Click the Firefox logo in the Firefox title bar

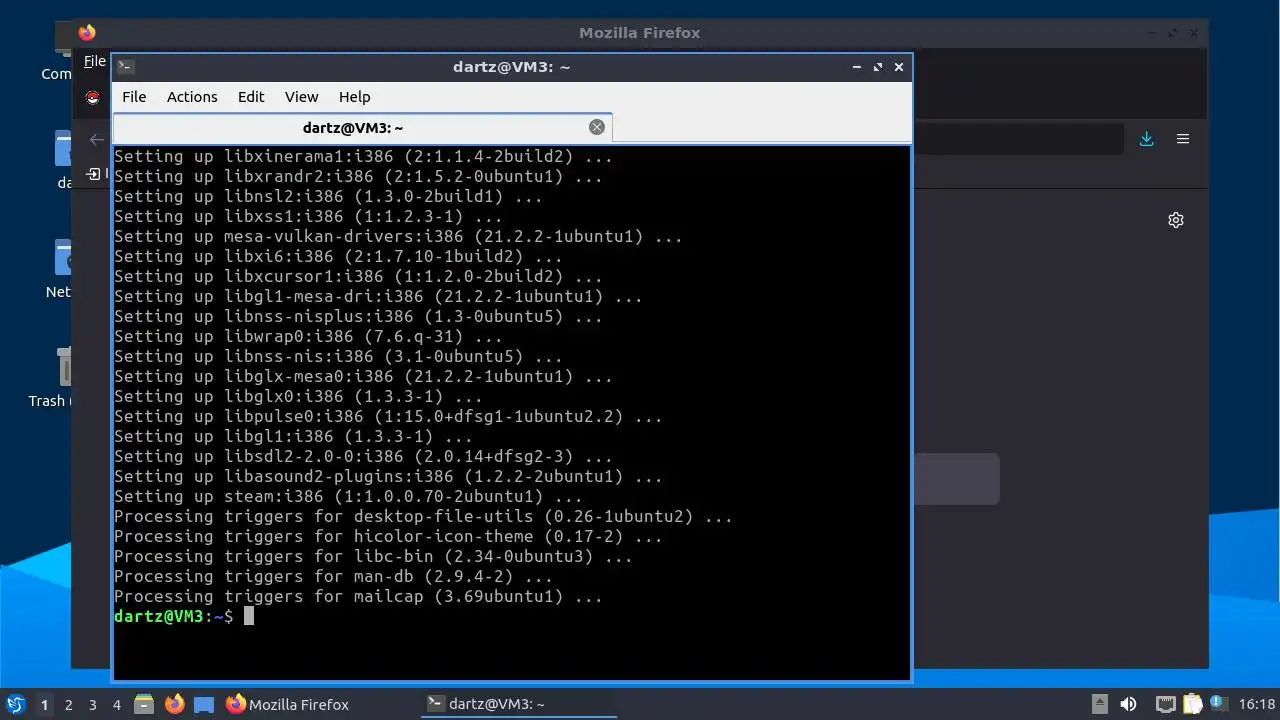[87, 32]
